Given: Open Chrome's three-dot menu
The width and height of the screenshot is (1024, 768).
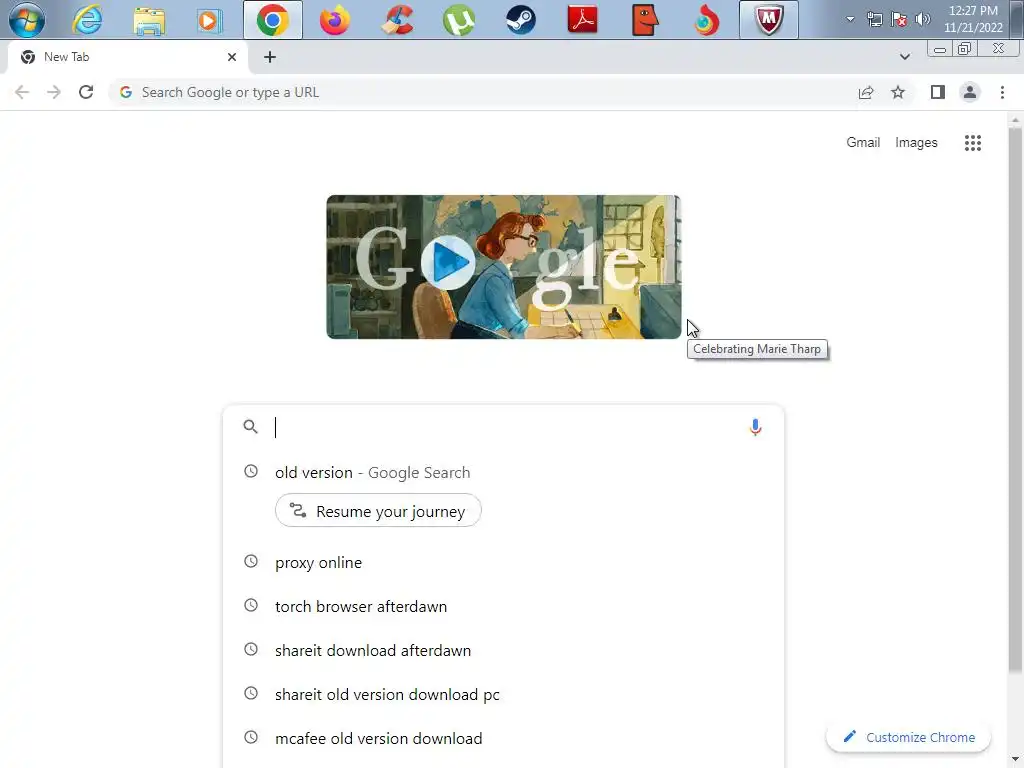Looking at the screenshot, I should click(1002, 92).
